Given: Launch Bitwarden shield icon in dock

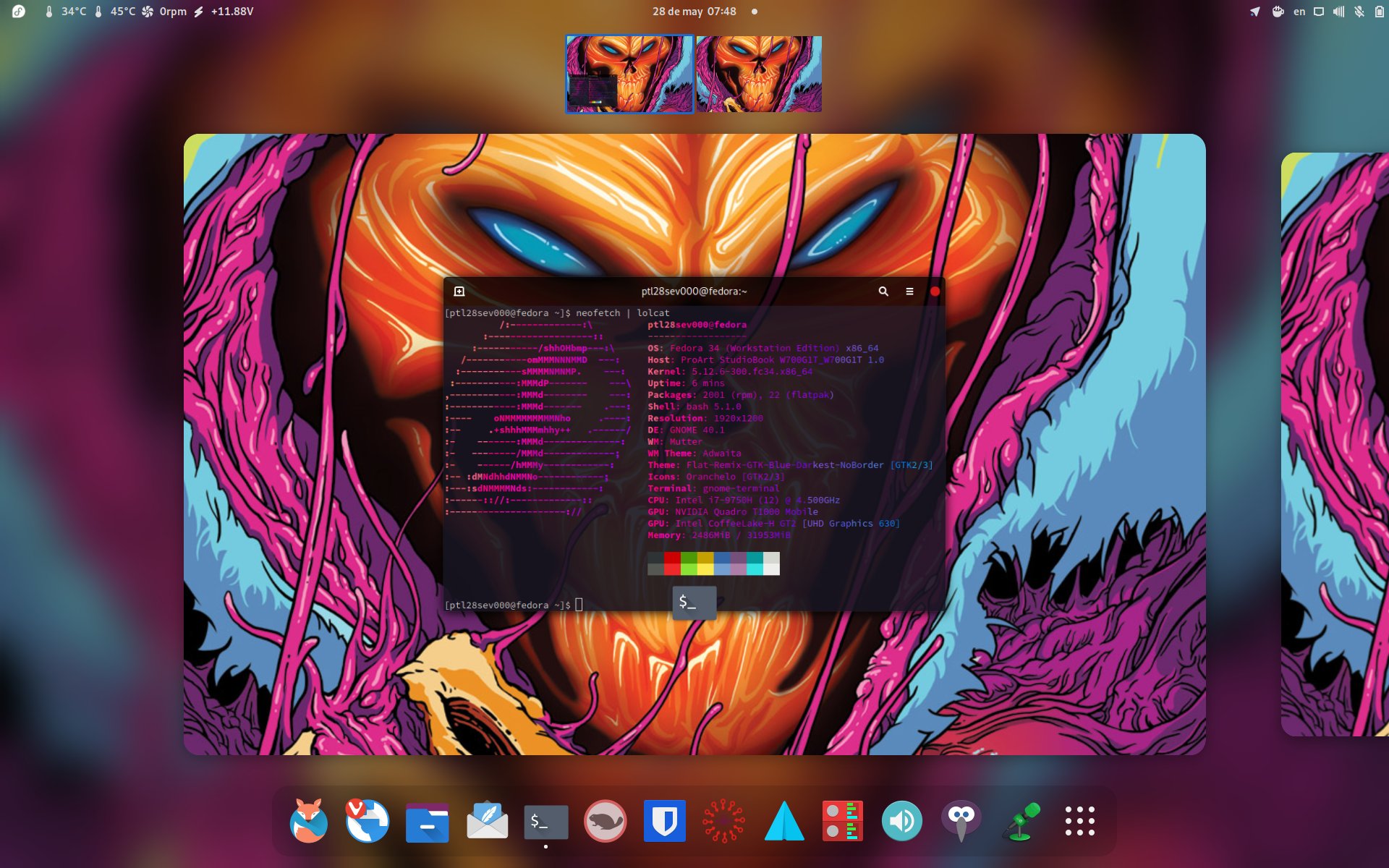Looking at the screenshot, I should pyautogui.click(x=664, y=821).
